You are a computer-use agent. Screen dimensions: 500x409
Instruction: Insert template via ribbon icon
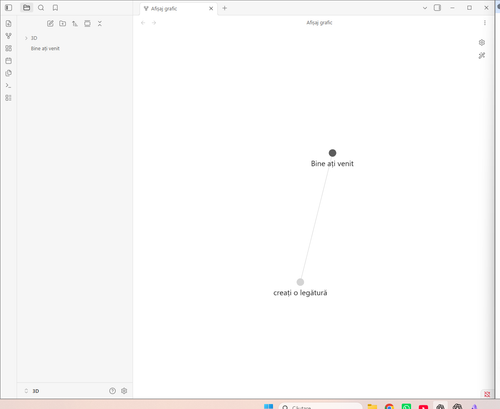pyautogui.click(x=9, y=73)
